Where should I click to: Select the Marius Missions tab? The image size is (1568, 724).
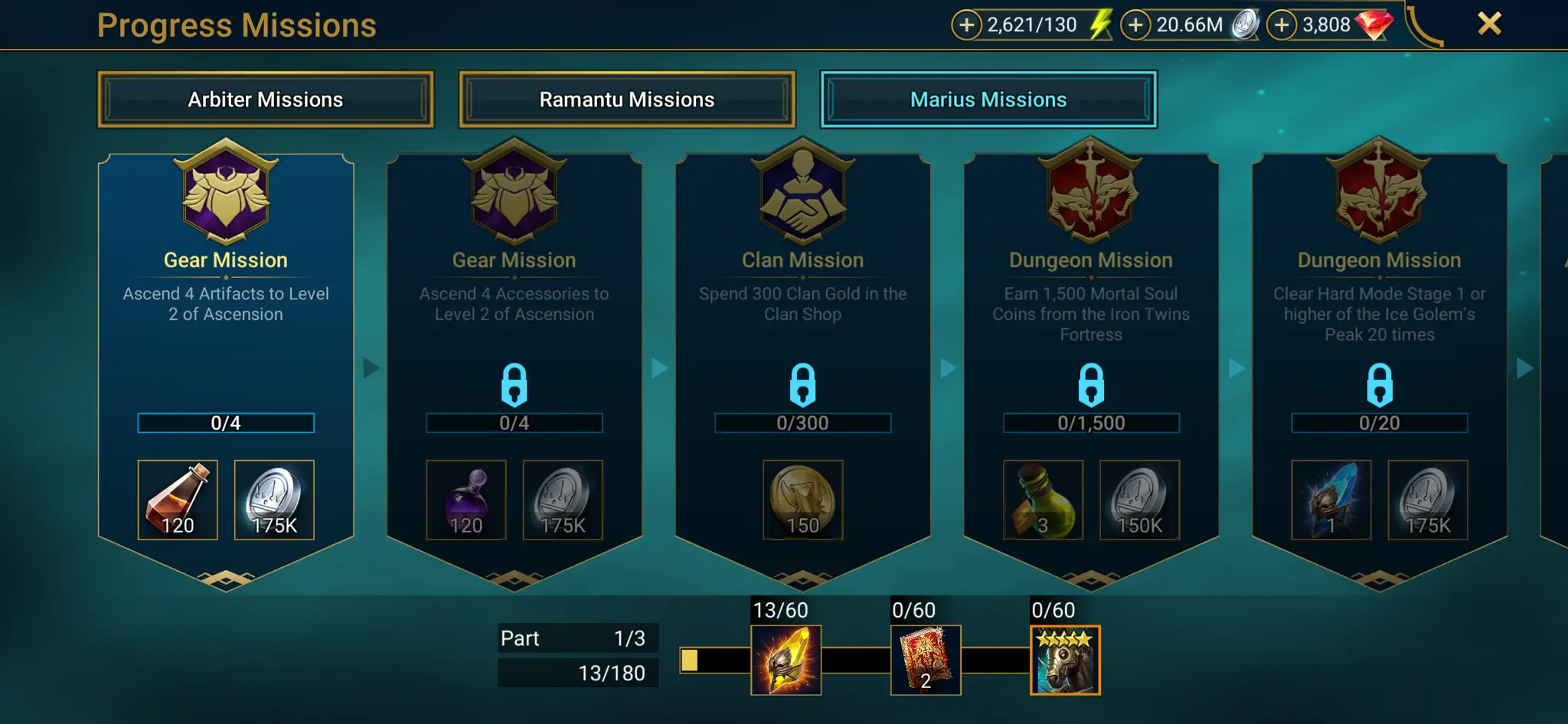coord(988,99)
